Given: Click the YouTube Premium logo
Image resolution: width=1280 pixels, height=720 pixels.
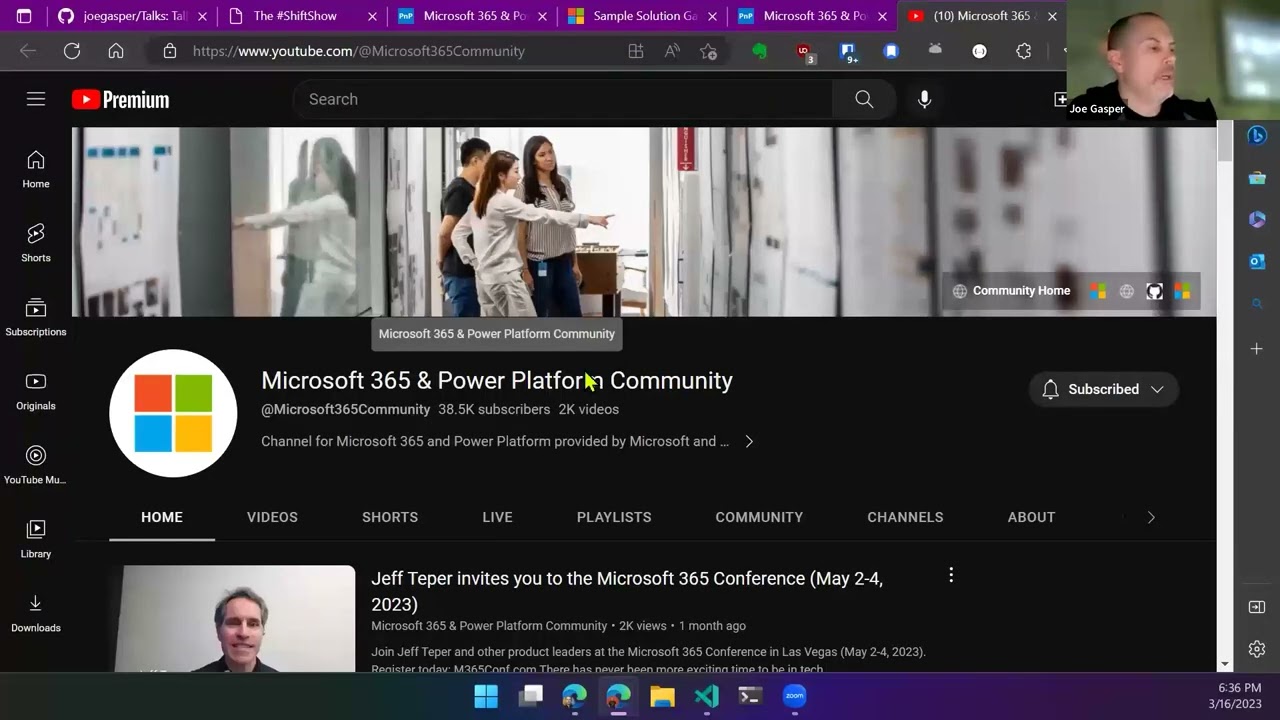Looking at the screenshot, I should click(120, 100).
